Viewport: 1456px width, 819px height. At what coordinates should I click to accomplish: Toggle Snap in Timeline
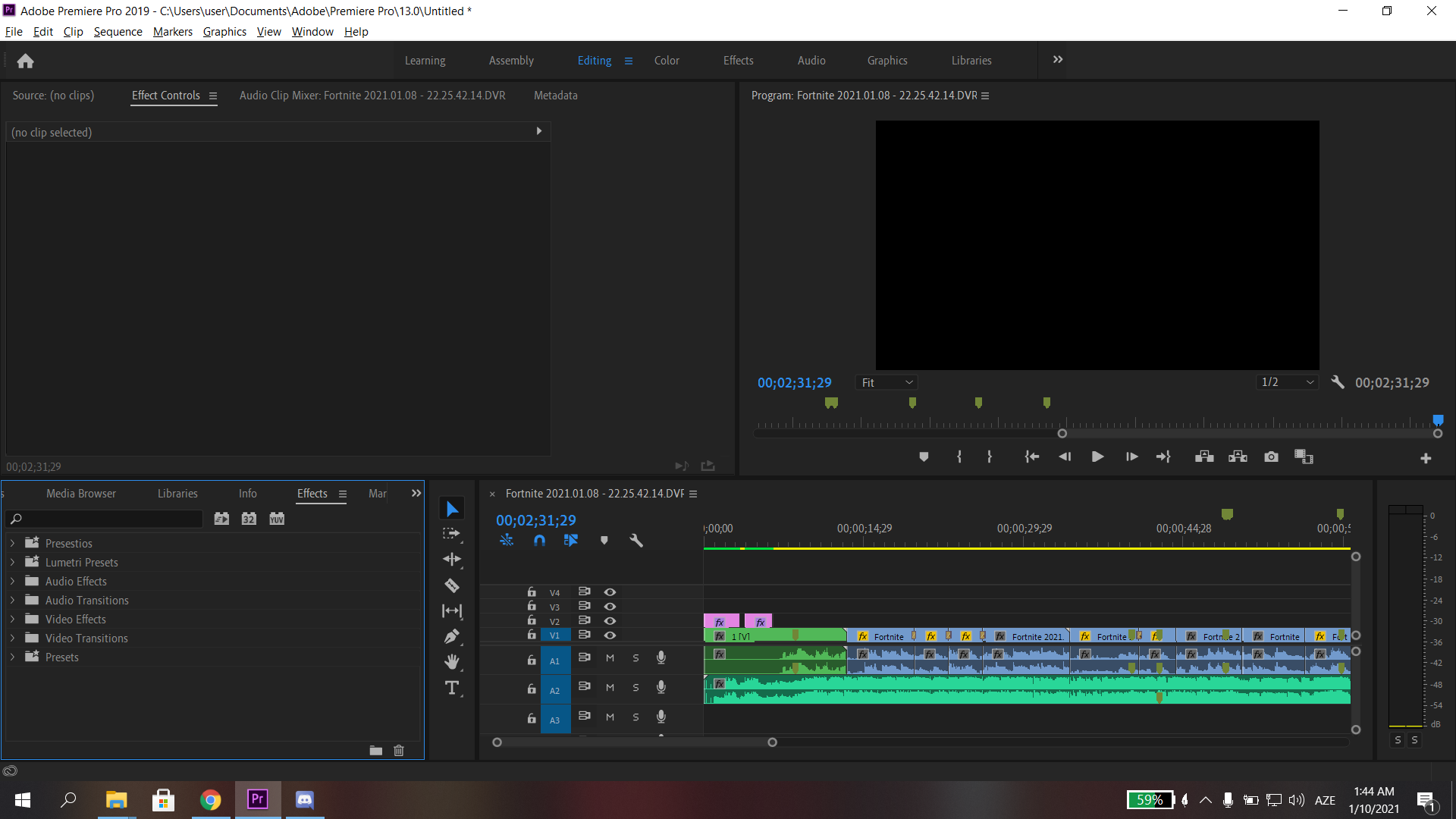[539, 541]
